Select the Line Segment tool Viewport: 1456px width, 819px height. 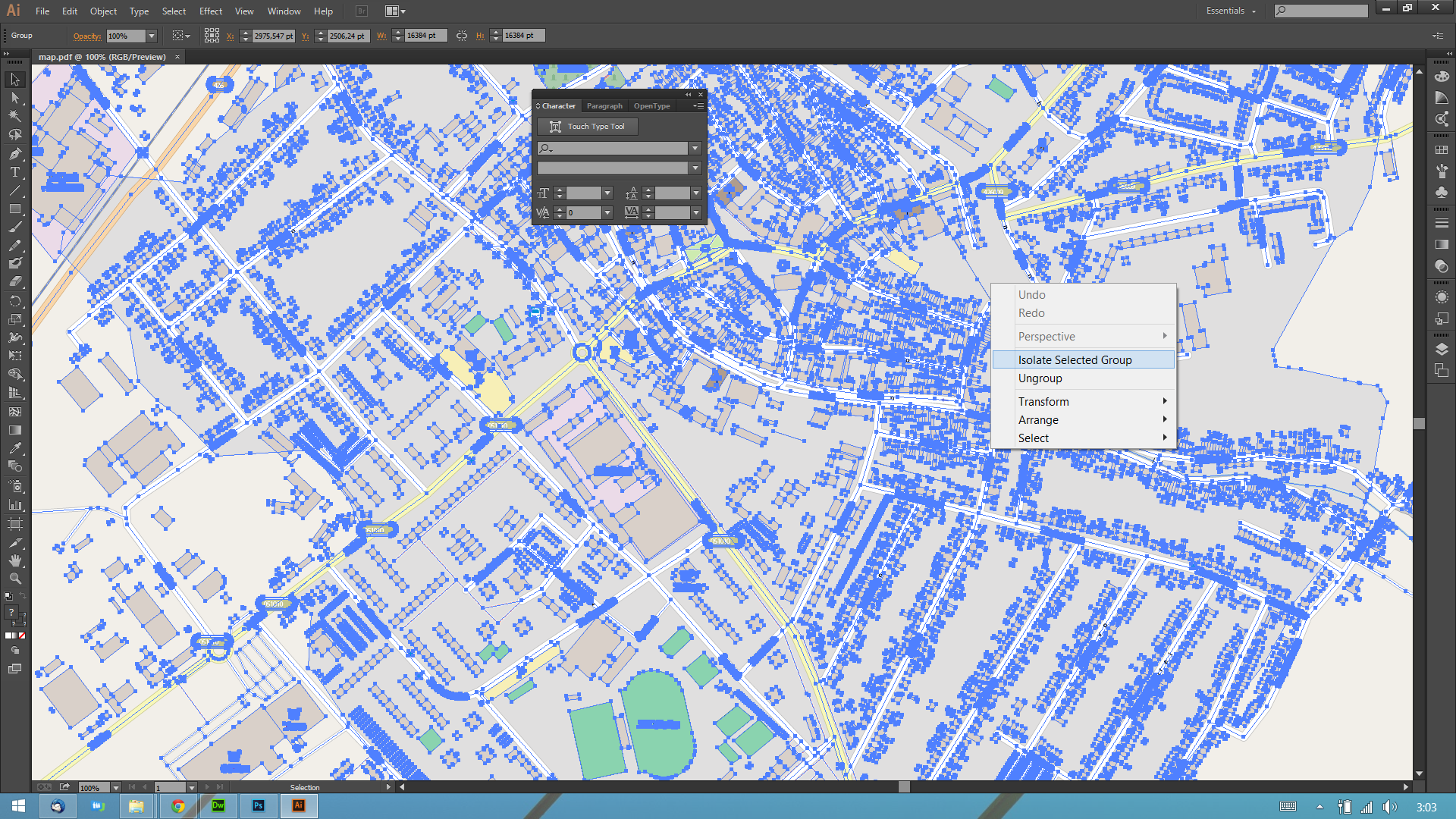[15, 190]
